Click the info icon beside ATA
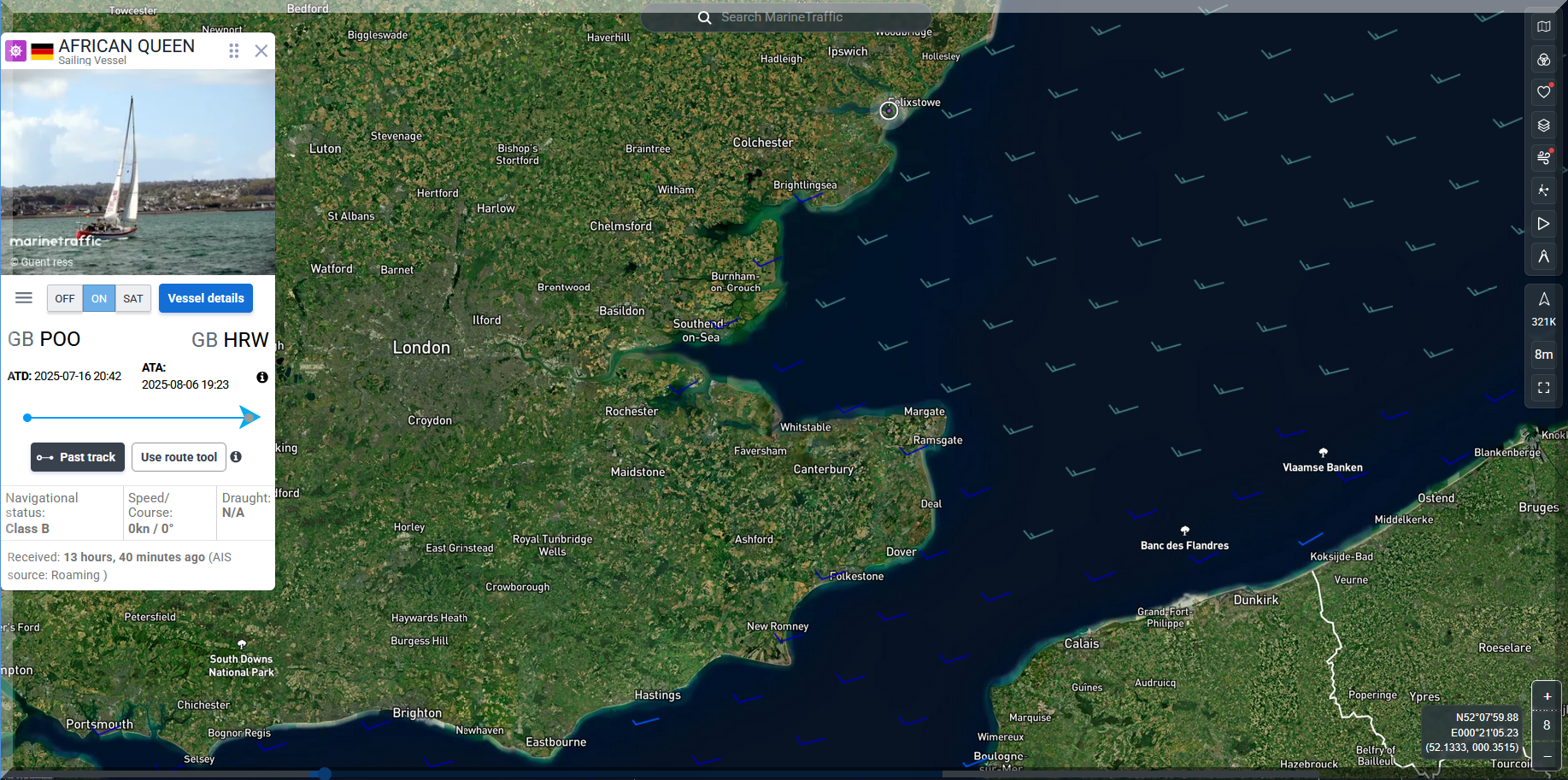The width and height of the screenshot is (1568, 780). coord(262,378)
